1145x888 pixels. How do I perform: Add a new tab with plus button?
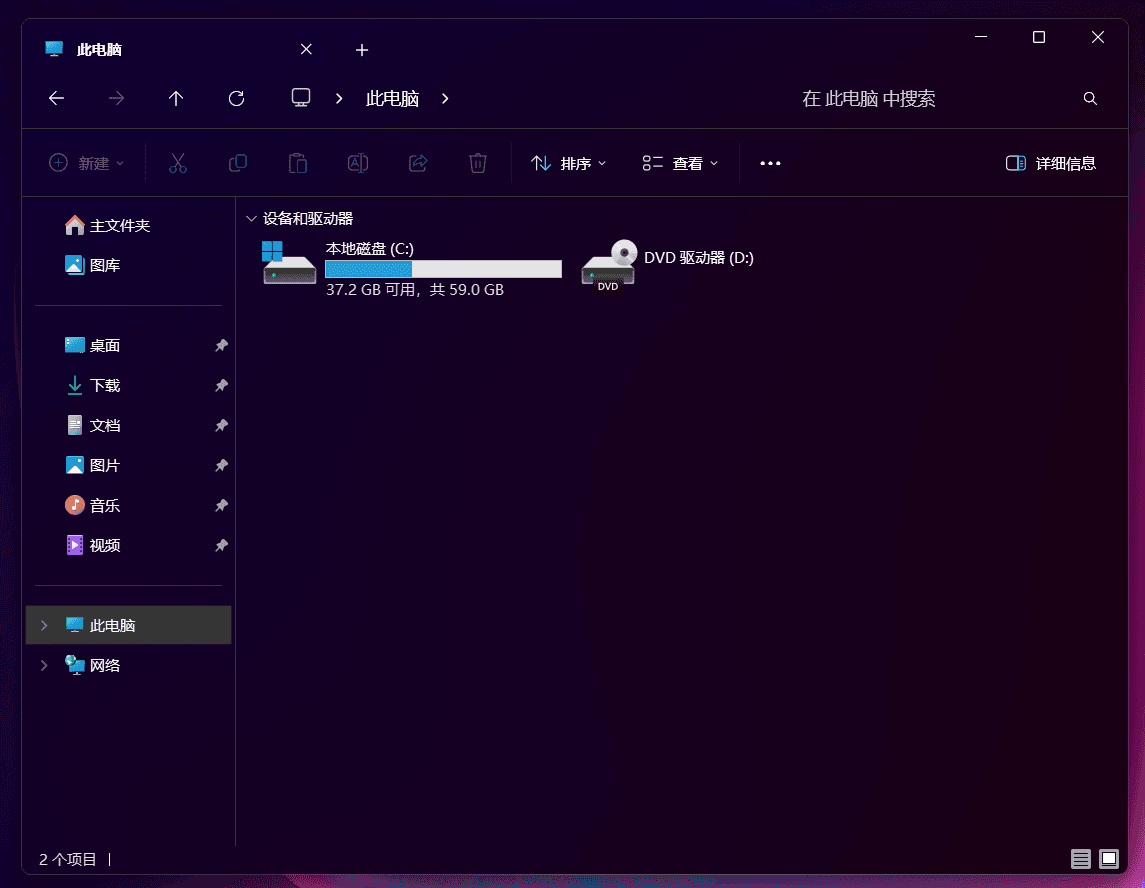(x=361, y=50)
